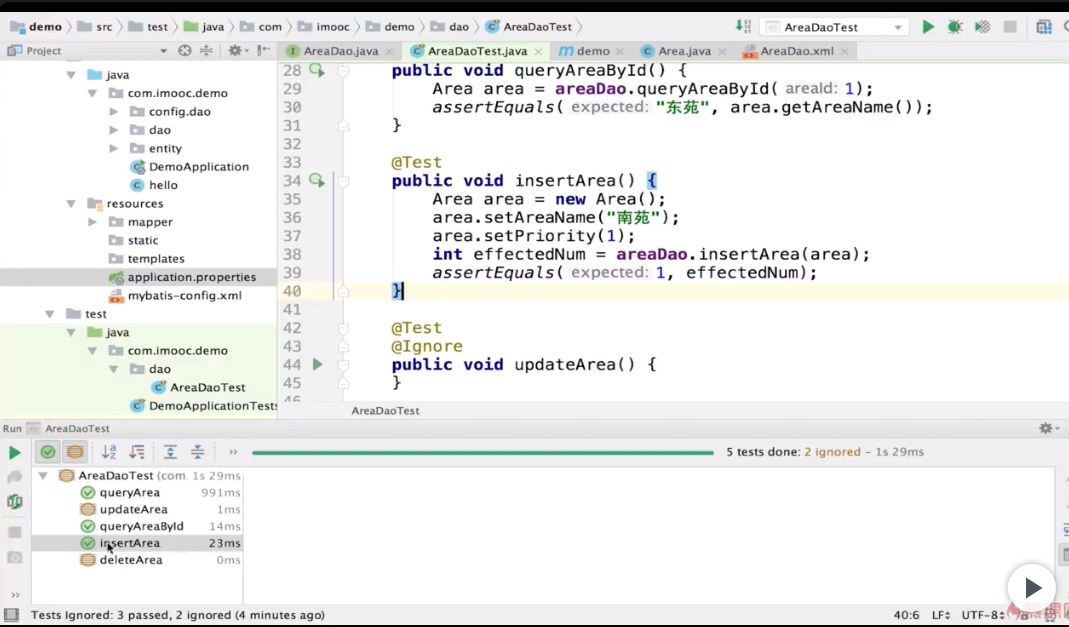Click the dump threads camera icon
Viewport: 1069px width, 627px height.
click(x=14, y=557)
